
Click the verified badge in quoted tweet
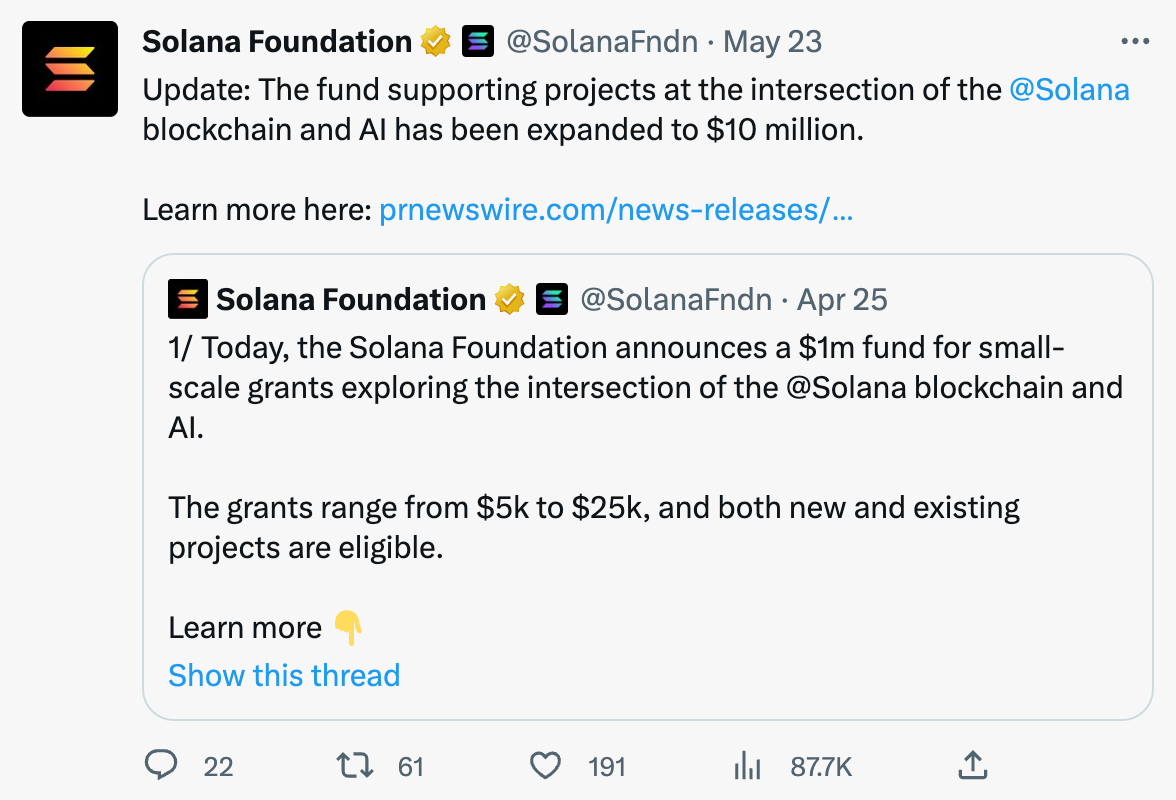(x=510, y=299)
